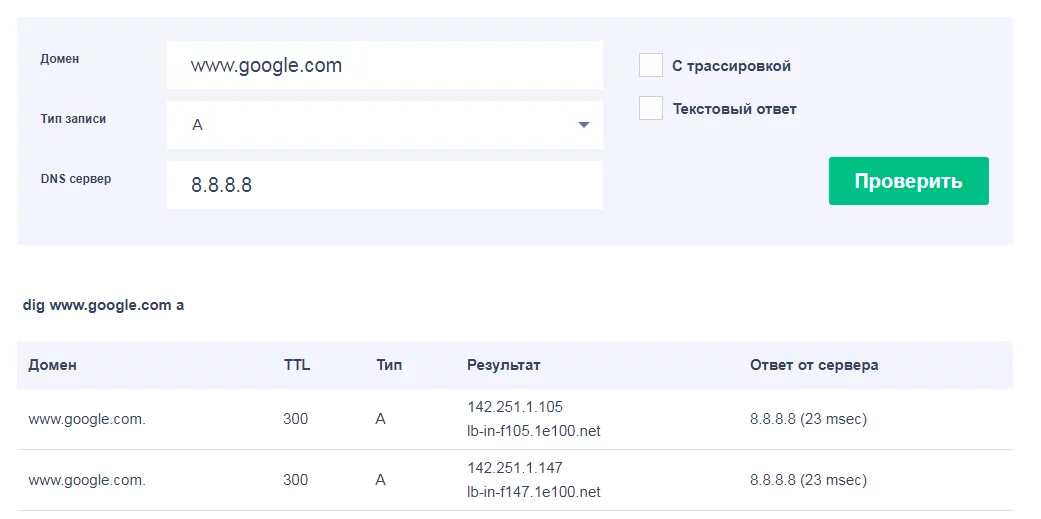
Task: Click hostname lb-in-f105.1e100.net
Action: point(533,431)
